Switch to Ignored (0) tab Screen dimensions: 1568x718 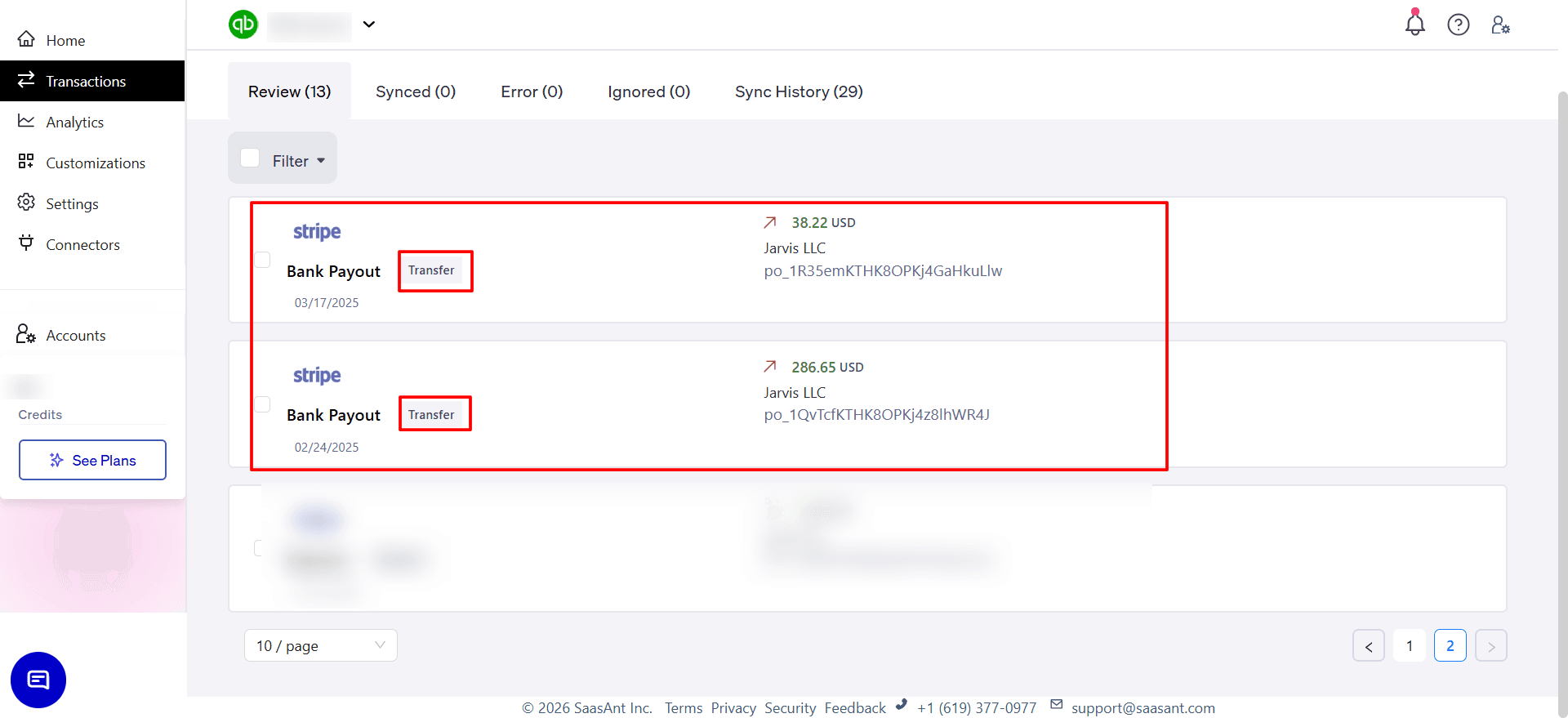649,91
